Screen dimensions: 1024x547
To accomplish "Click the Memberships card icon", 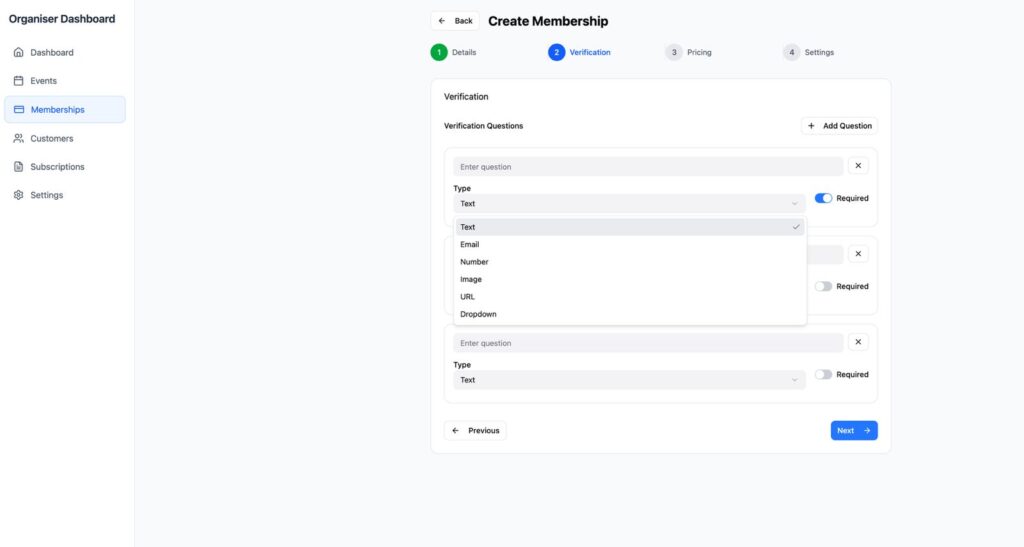I will click(x=19, y=110).
